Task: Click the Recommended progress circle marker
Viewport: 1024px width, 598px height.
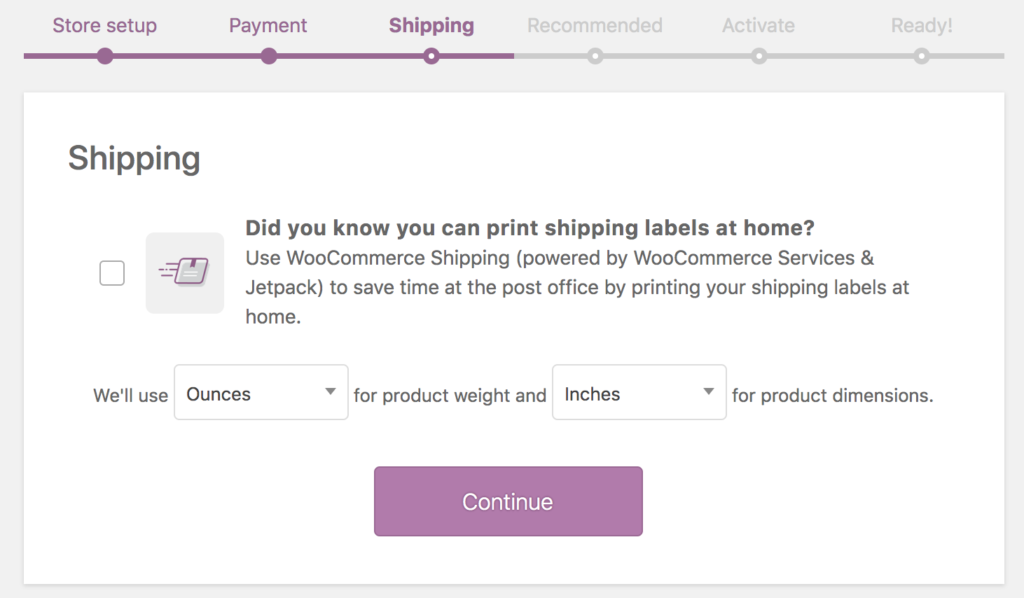Action: coord(595,56)
